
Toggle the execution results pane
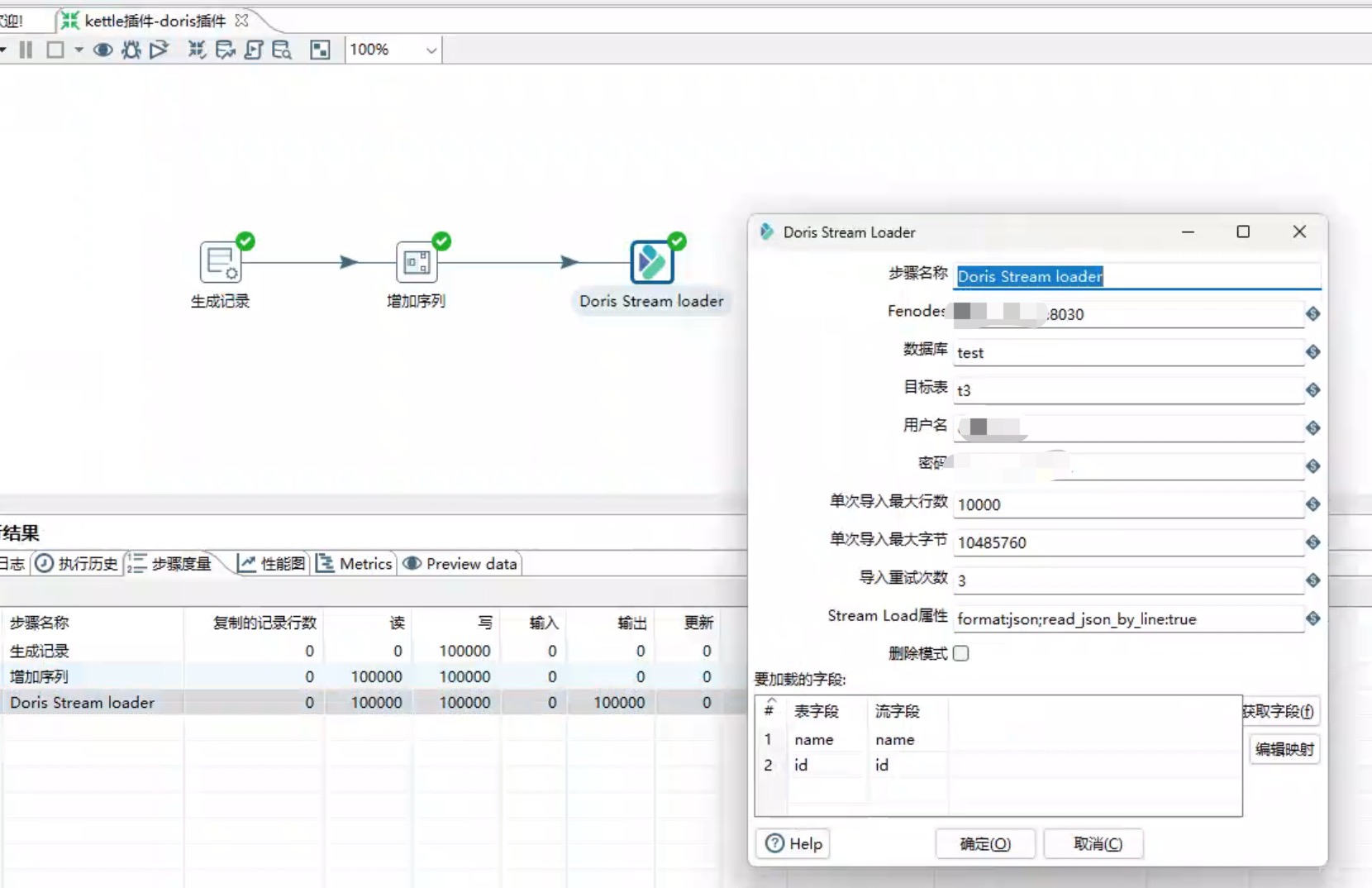pyautogui.click(x=320, y=50)
